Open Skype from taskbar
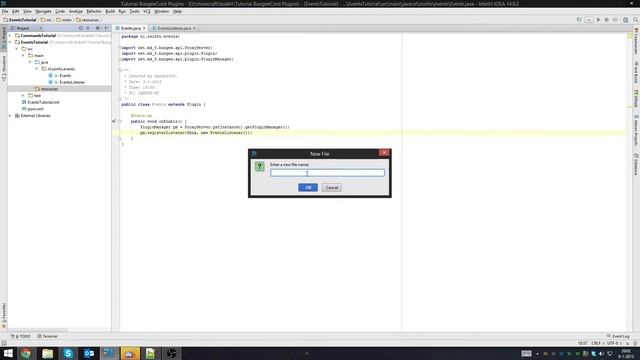 68,353
